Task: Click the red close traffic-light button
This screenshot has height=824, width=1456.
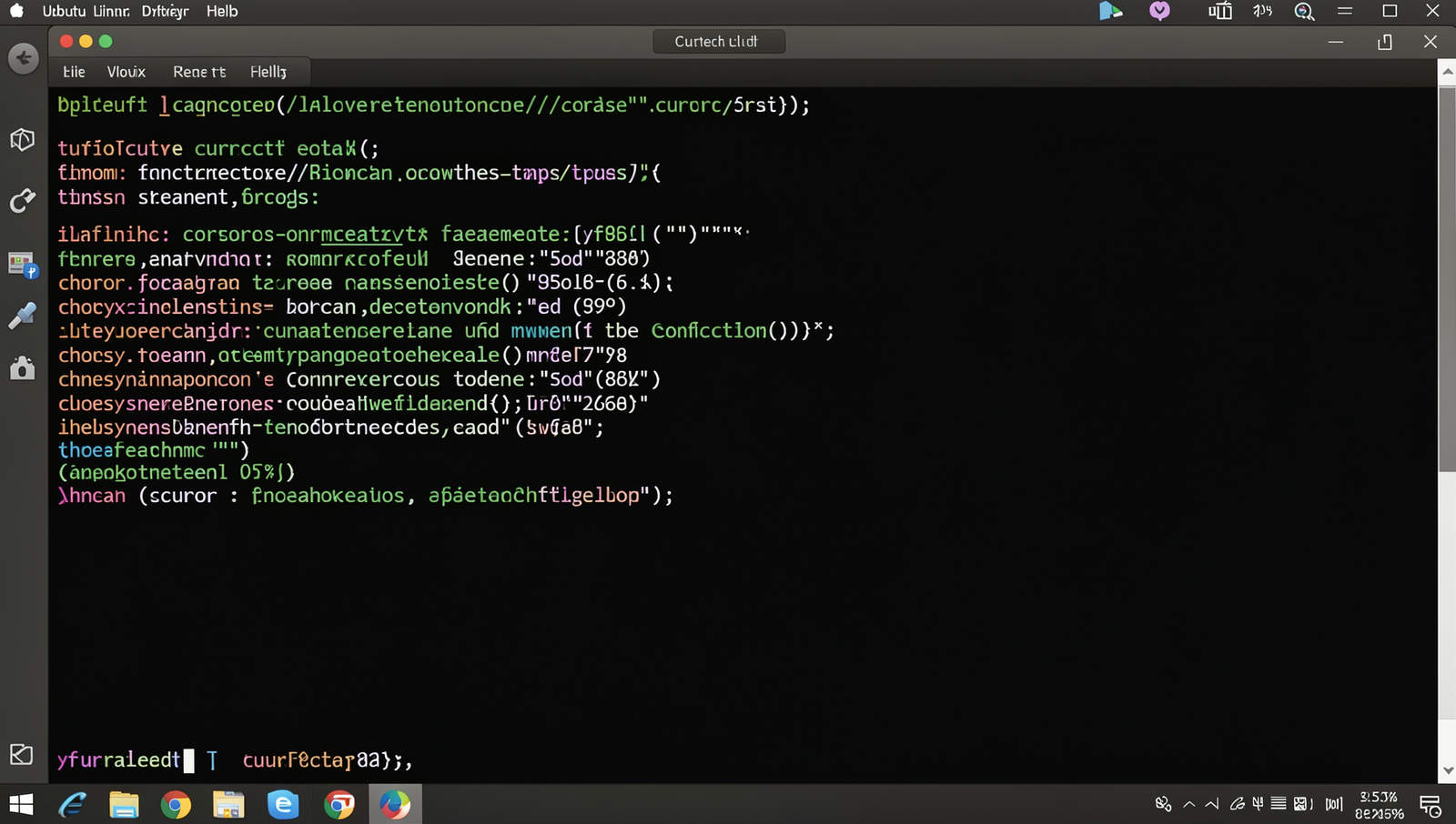Action: [66, 41]
